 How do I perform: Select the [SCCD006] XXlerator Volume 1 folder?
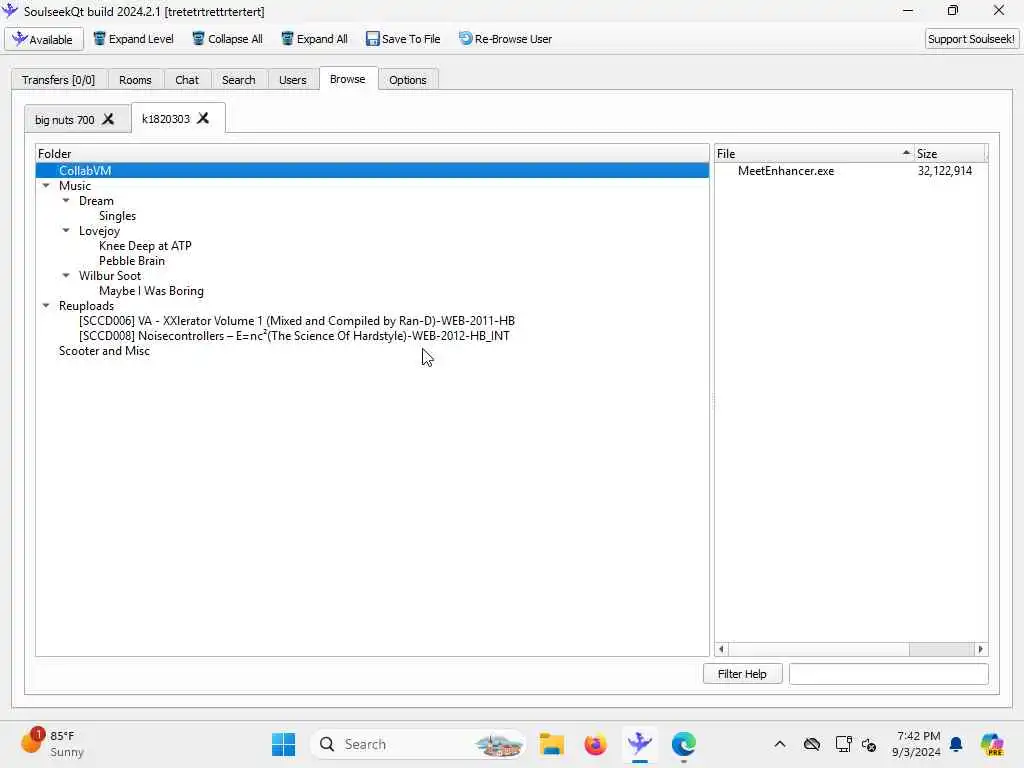(x=296, y=321)
